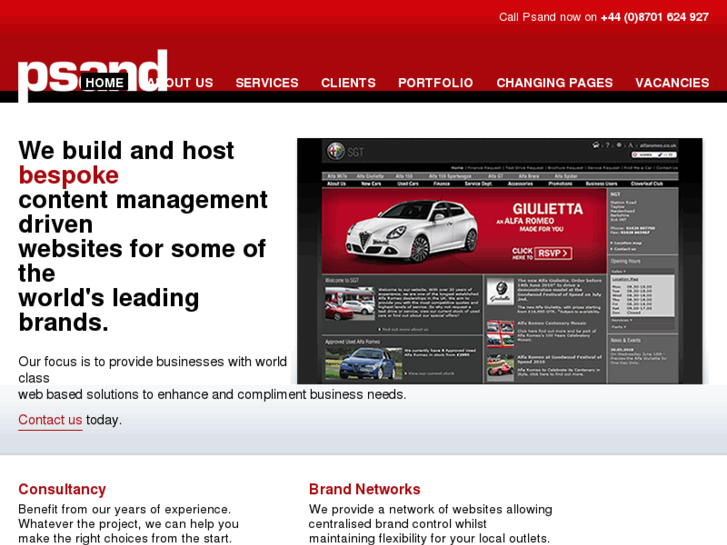Viewport: 727px width, 545px height.
Task: Click the 'world's leading brands.' heading line
Action: [109, 310]
